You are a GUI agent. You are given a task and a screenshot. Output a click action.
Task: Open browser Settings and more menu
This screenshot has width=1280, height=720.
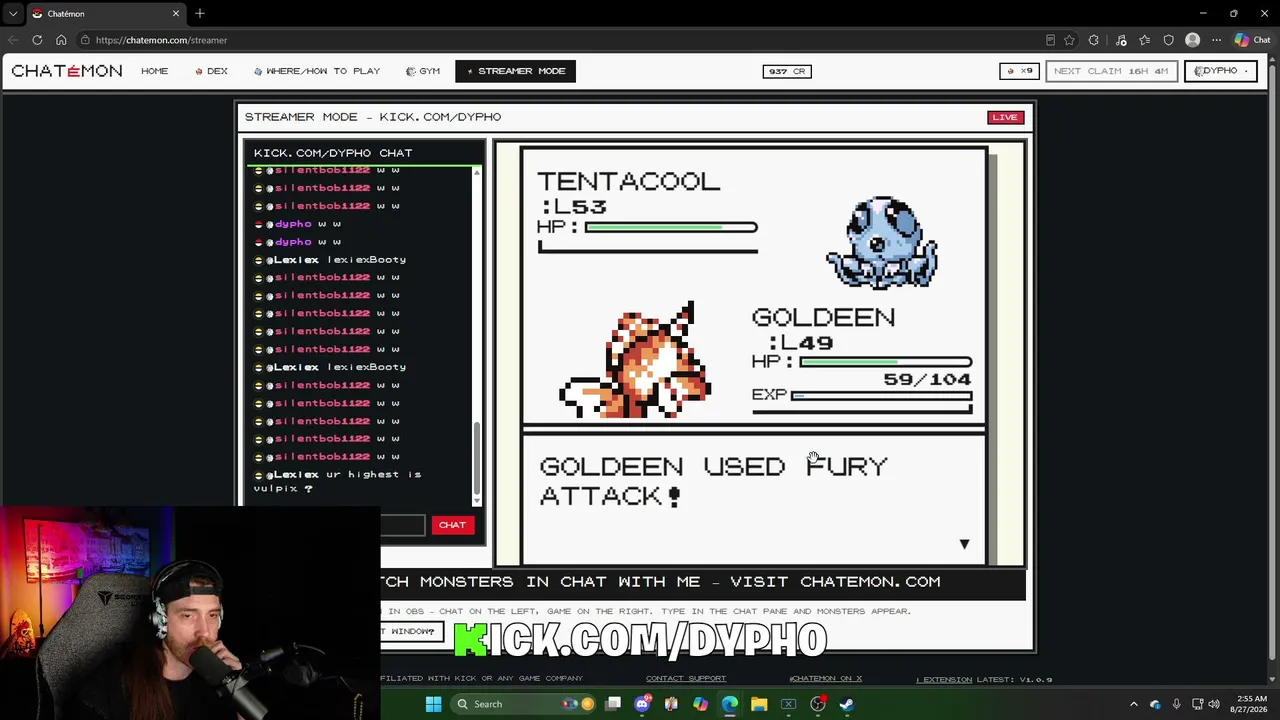[x=1216, y=40]
